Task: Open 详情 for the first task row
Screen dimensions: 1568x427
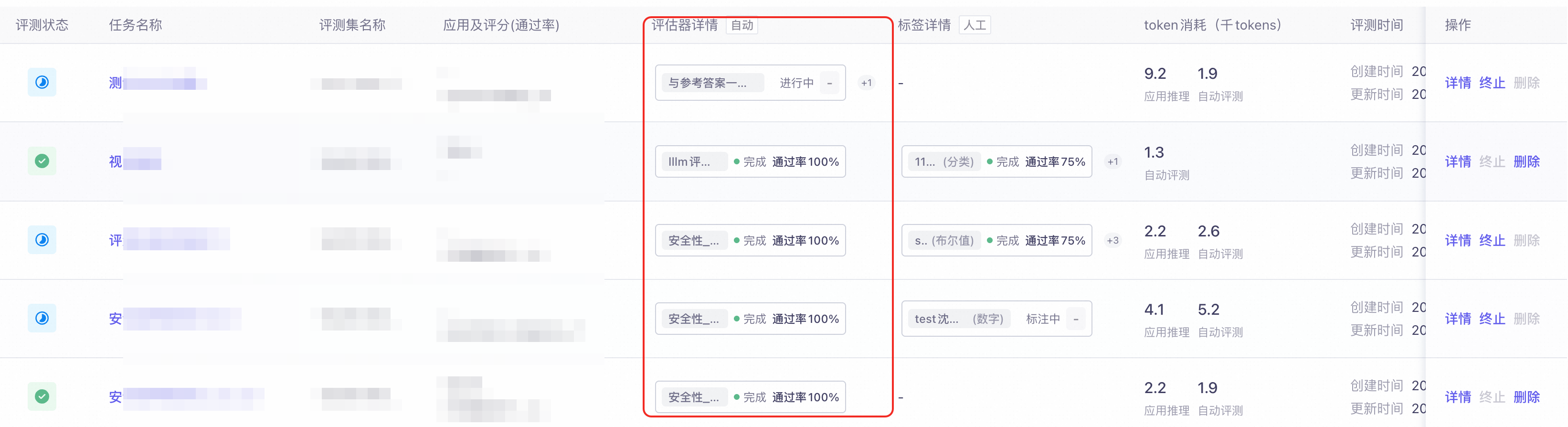Action: tap(1458, 83)
